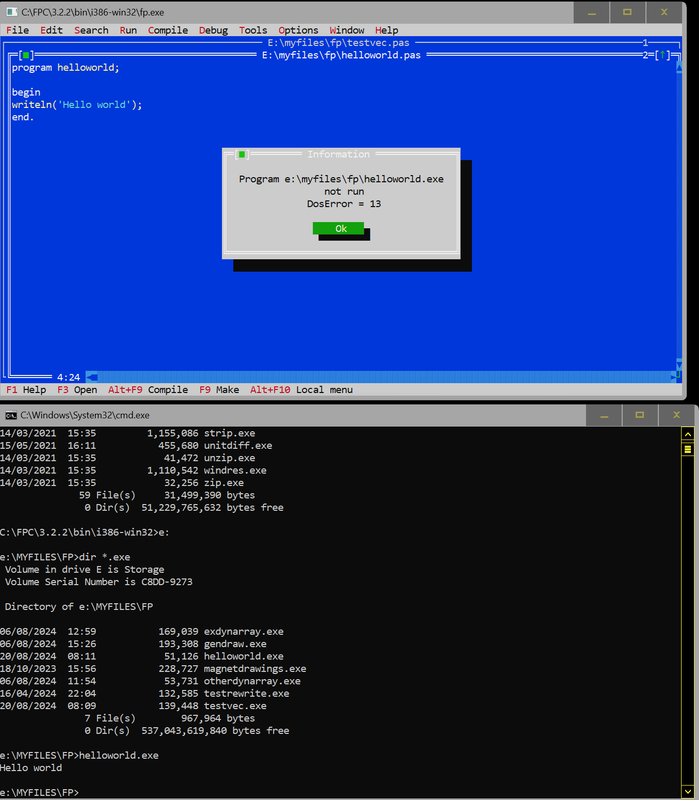Open the Run menu
Viewport: 699px width, 800px height.
[128, 30]
